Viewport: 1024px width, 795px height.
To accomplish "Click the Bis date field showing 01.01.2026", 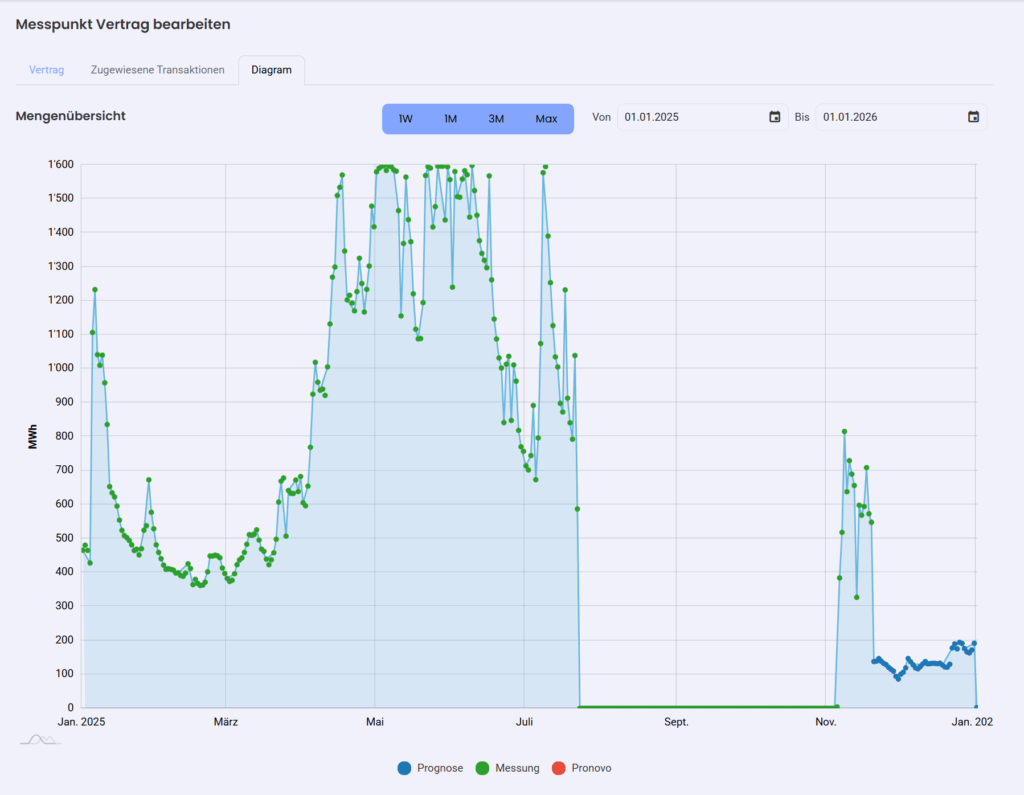I will [x=901, y=117].
